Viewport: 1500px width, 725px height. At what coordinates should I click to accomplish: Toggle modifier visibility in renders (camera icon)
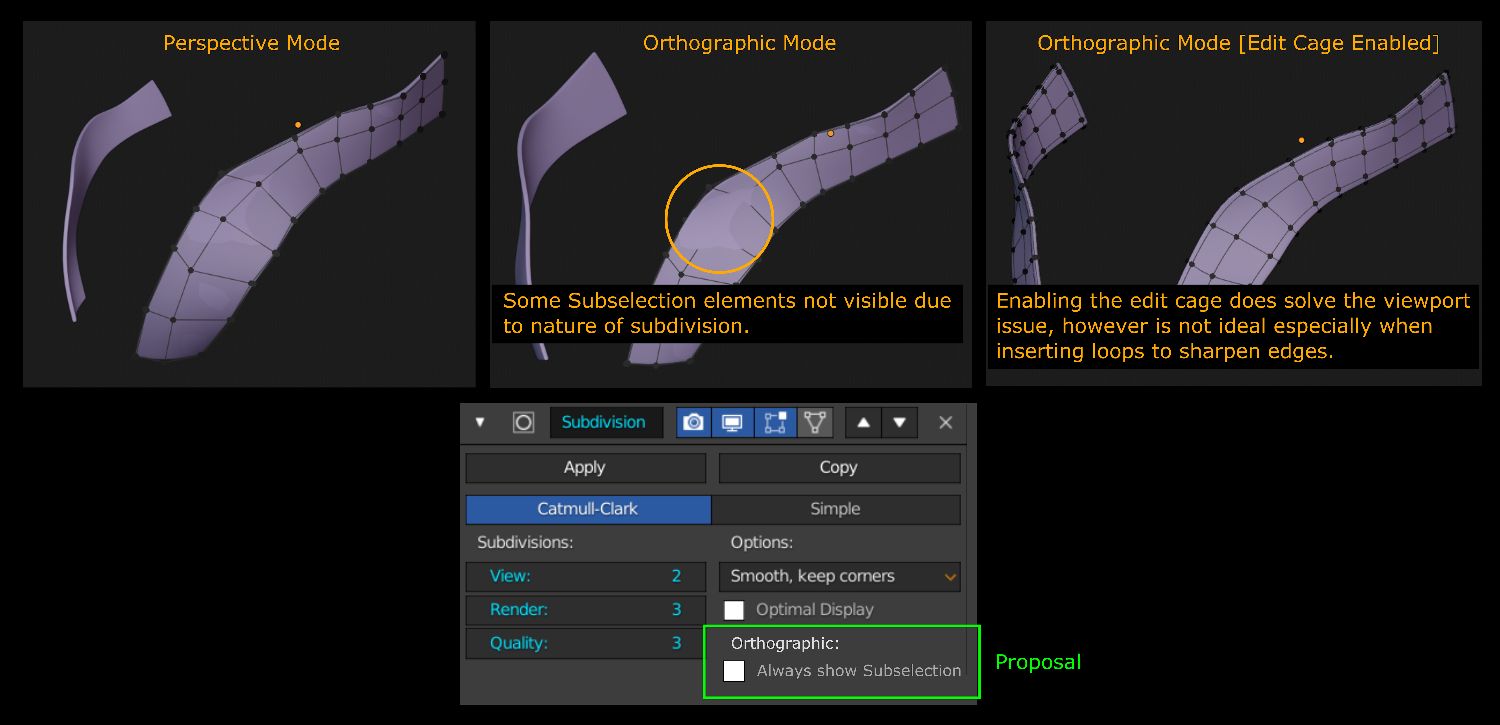(694, 422)
